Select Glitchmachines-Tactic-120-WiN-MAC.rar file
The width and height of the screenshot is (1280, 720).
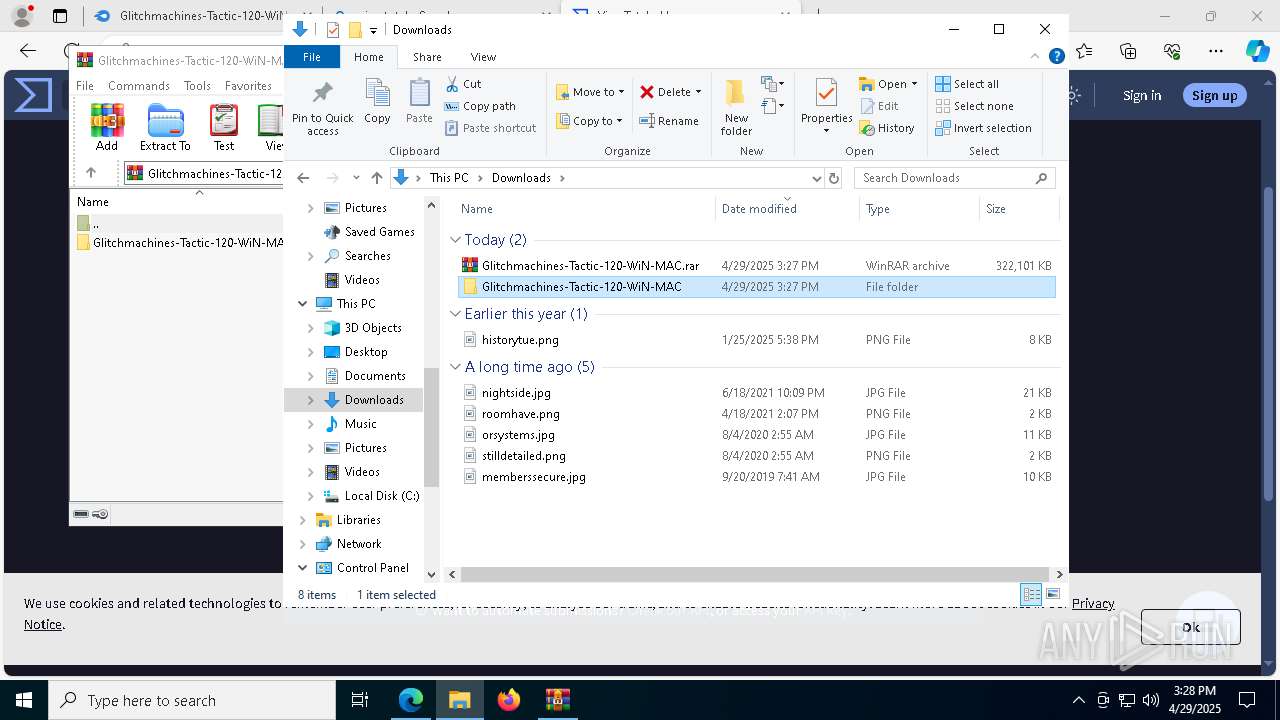coord(756,266)
